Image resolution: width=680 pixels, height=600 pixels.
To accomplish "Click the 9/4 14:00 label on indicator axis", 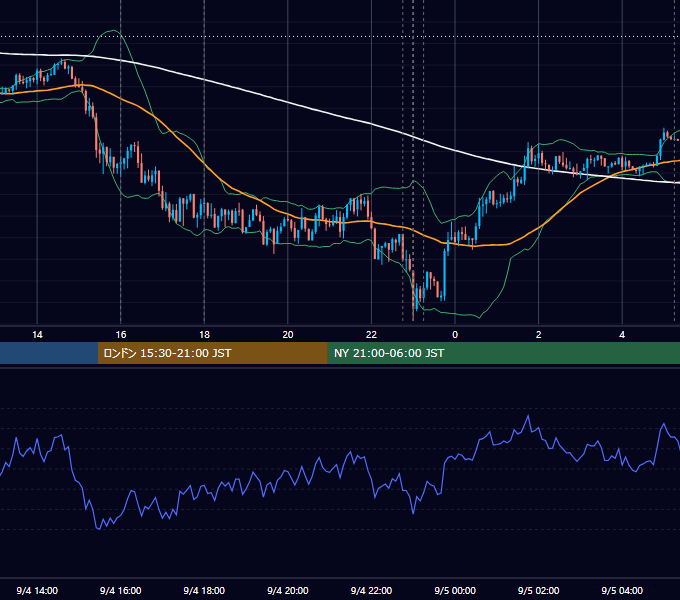I will (37, 591).
